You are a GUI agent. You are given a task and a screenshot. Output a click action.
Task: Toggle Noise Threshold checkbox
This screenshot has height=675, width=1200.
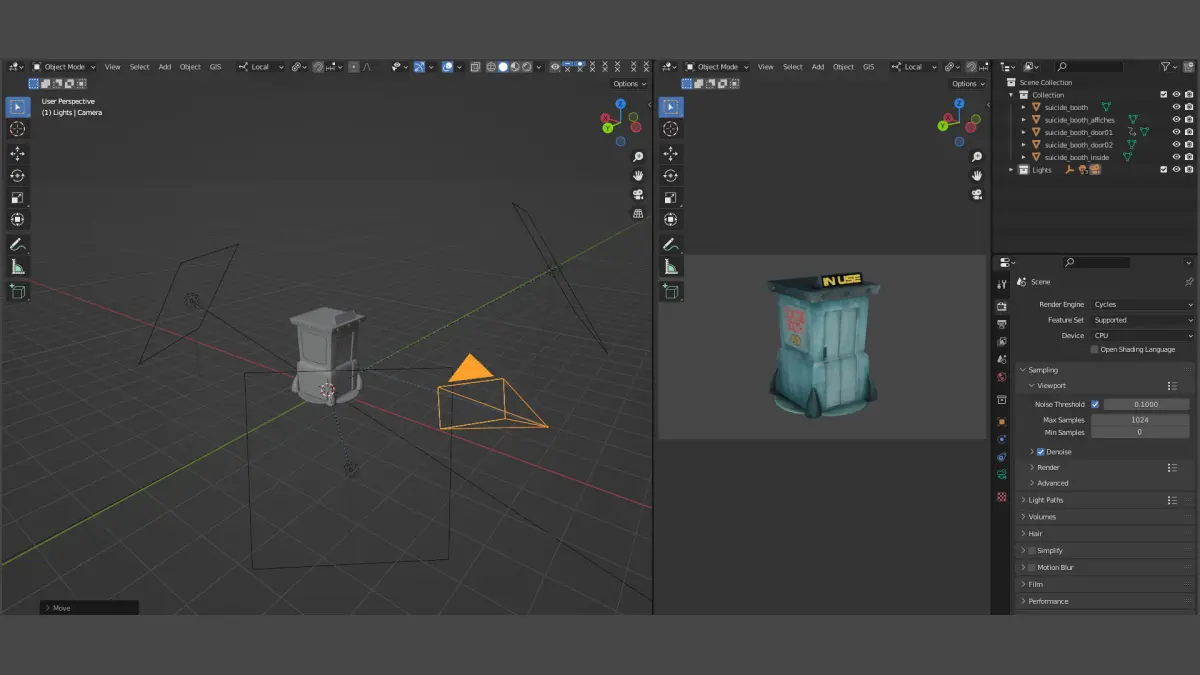[x=1095, y=404]
